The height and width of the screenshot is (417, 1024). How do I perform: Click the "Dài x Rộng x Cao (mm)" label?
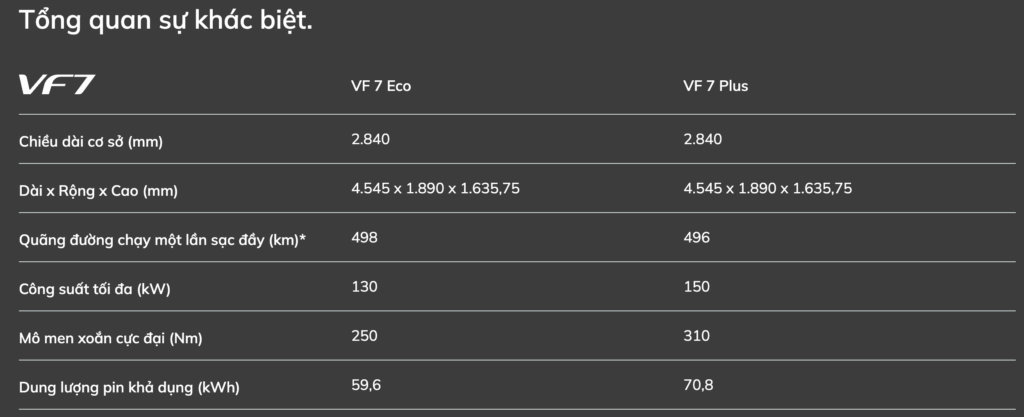pyautogui.click(x=98, y=190)
